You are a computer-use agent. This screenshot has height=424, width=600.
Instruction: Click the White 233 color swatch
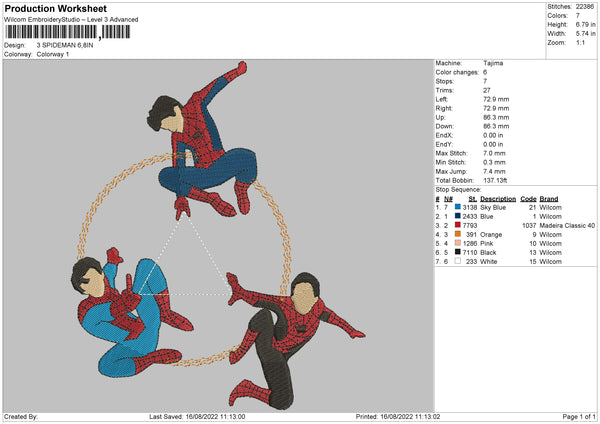click(458, 261)
